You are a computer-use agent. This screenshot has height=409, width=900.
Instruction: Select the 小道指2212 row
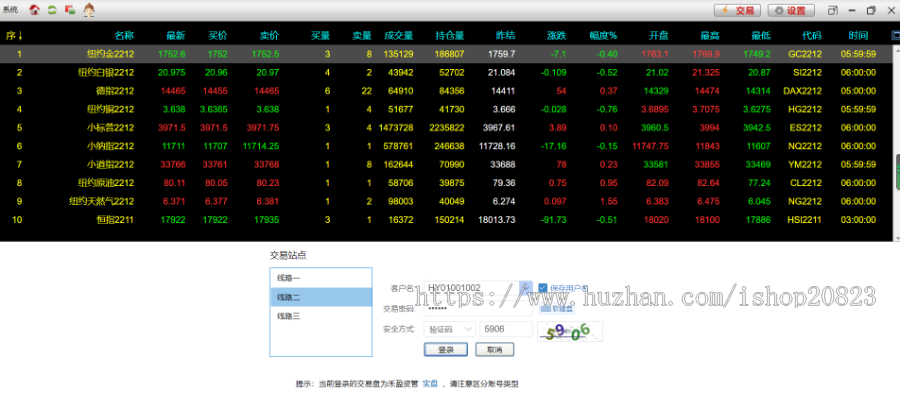(445, 165)
